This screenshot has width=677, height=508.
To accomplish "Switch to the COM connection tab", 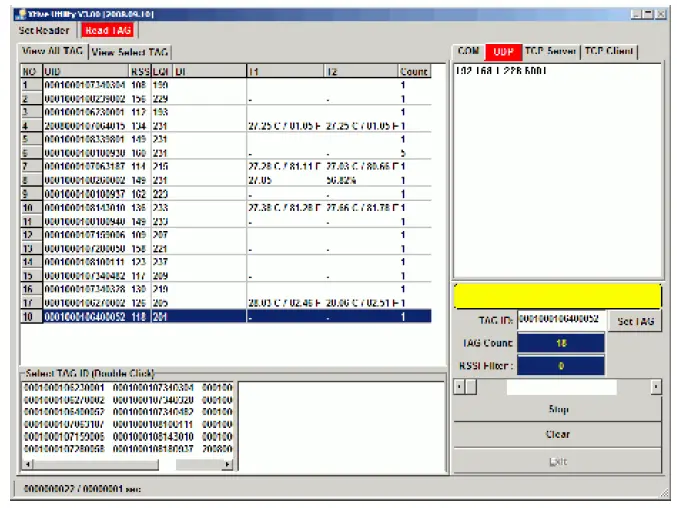I will pyautogui.click(x=468, y=51).
